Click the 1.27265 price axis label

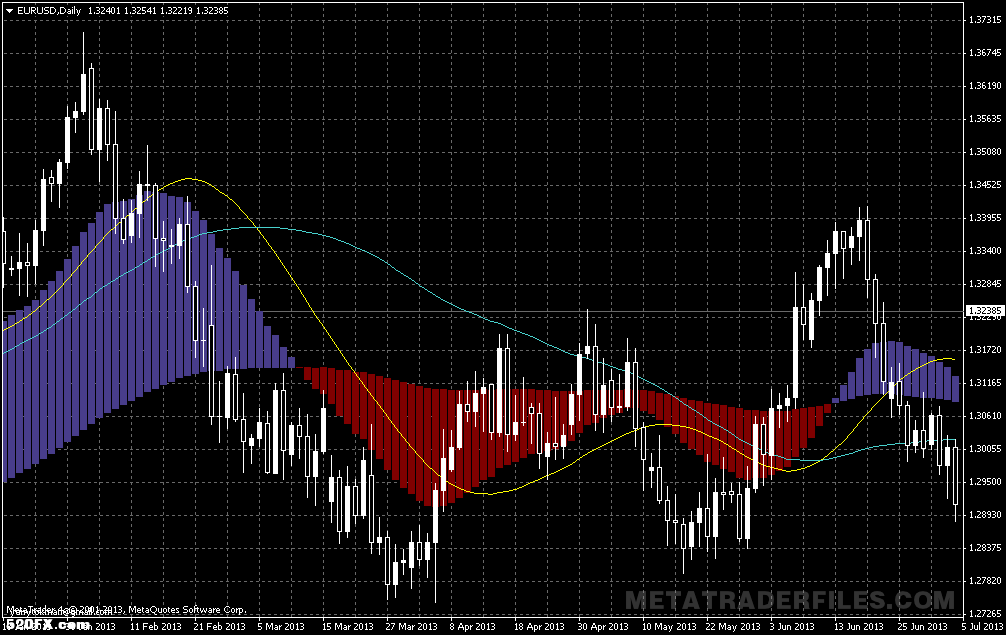[984, 614]
